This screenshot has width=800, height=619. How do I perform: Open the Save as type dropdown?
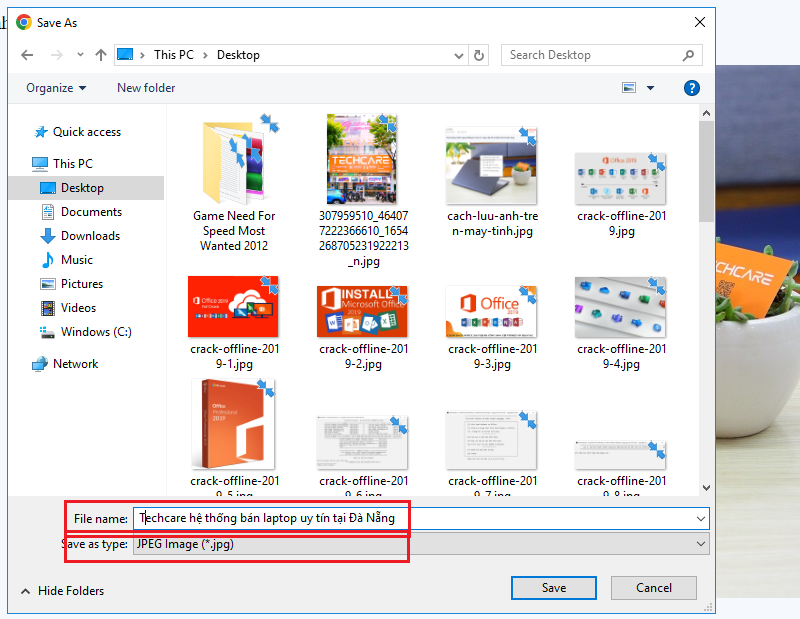[420, 545]
